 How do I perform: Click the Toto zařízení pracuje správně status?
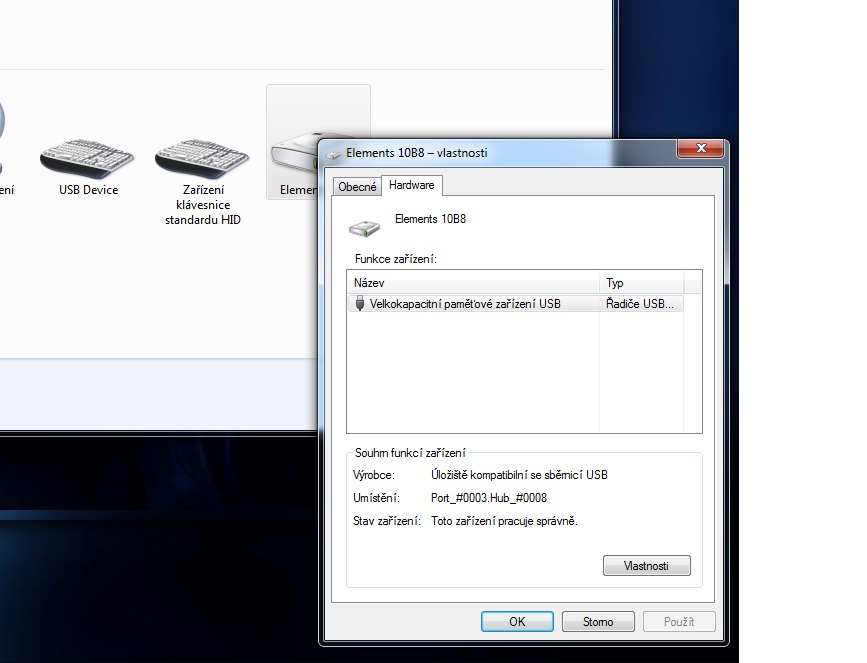coord(504,521)
